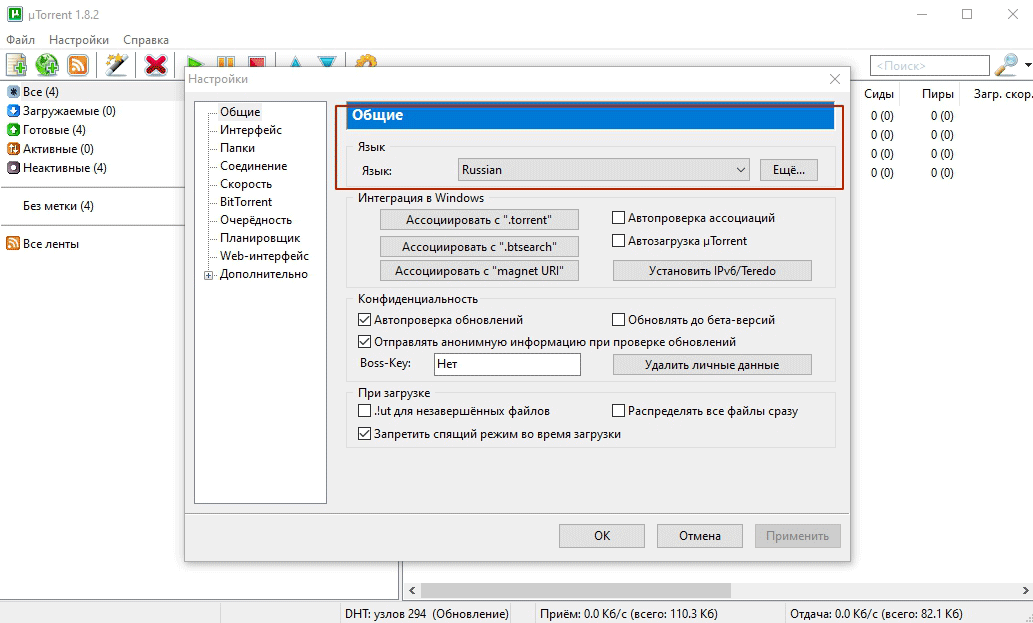Enable 'Обновлять до бета-версий' checkbox
Screen dimensions: 1033x623
[619, 319]
